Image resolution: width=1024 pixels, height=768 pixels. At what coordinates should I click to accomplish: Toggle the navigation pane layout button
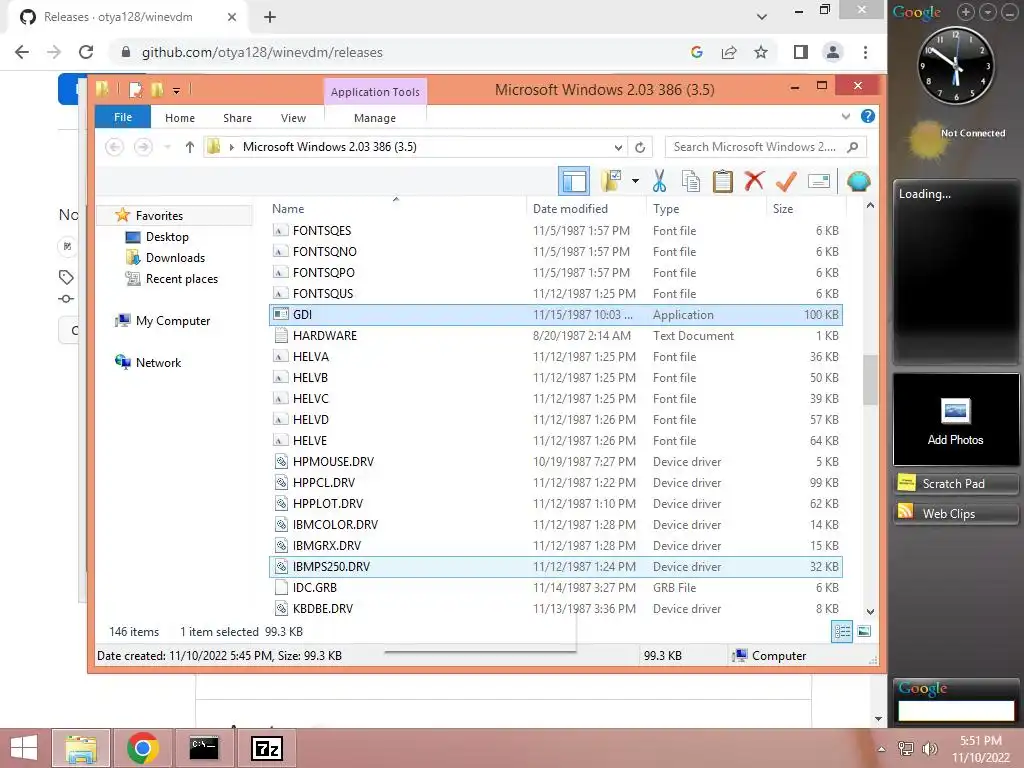click(x=574, y=182)
